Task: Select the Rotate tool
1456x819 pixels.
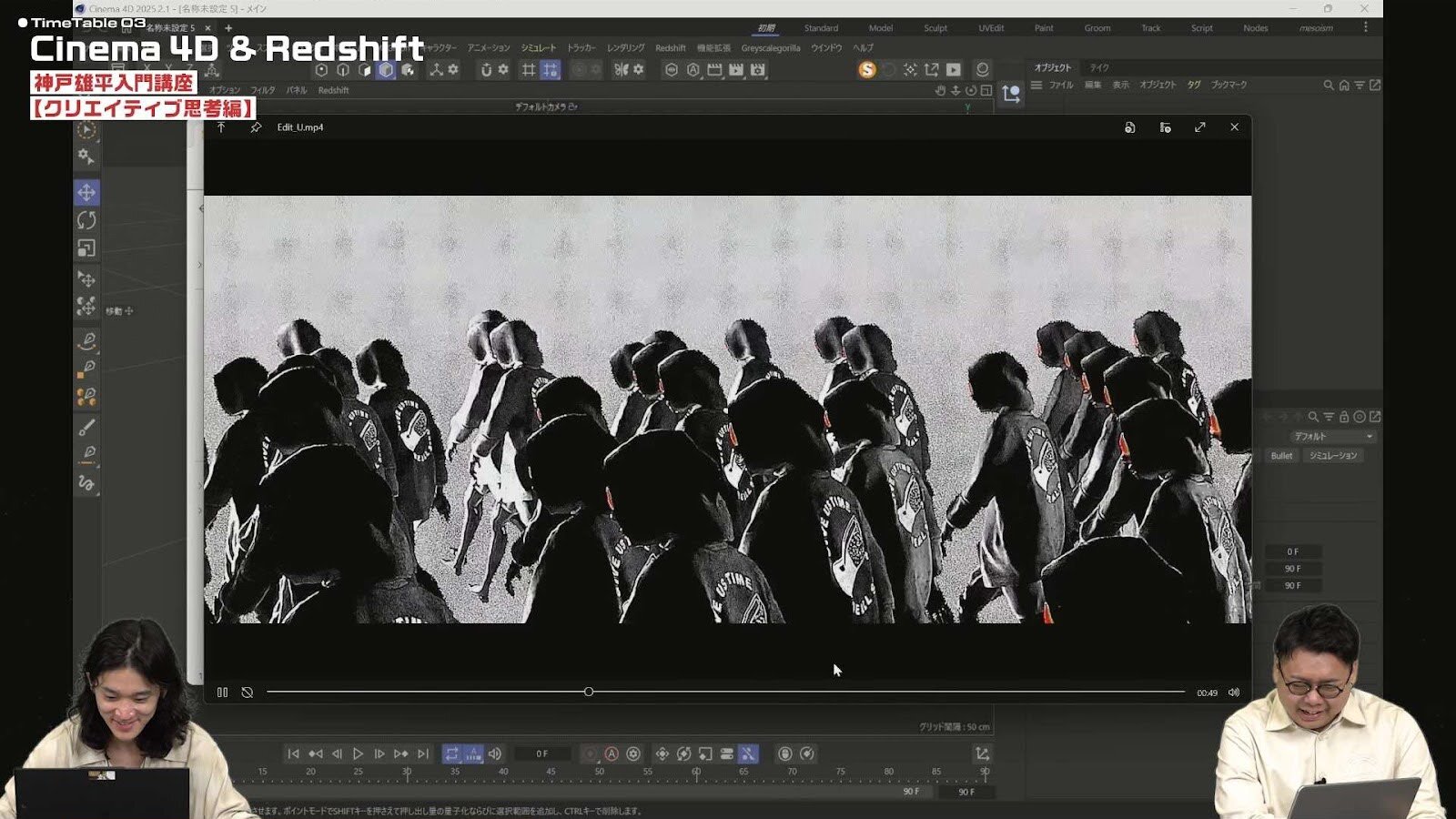Action: coord(86,218)
